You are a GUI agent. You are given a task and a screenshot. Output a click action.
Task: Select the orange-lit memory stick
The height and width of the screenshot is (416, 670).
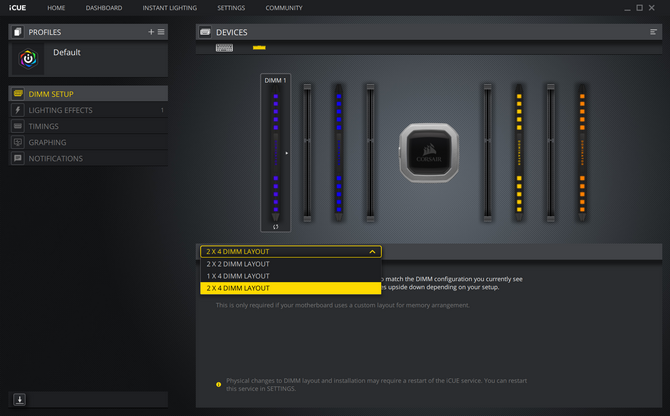(582, 152)
